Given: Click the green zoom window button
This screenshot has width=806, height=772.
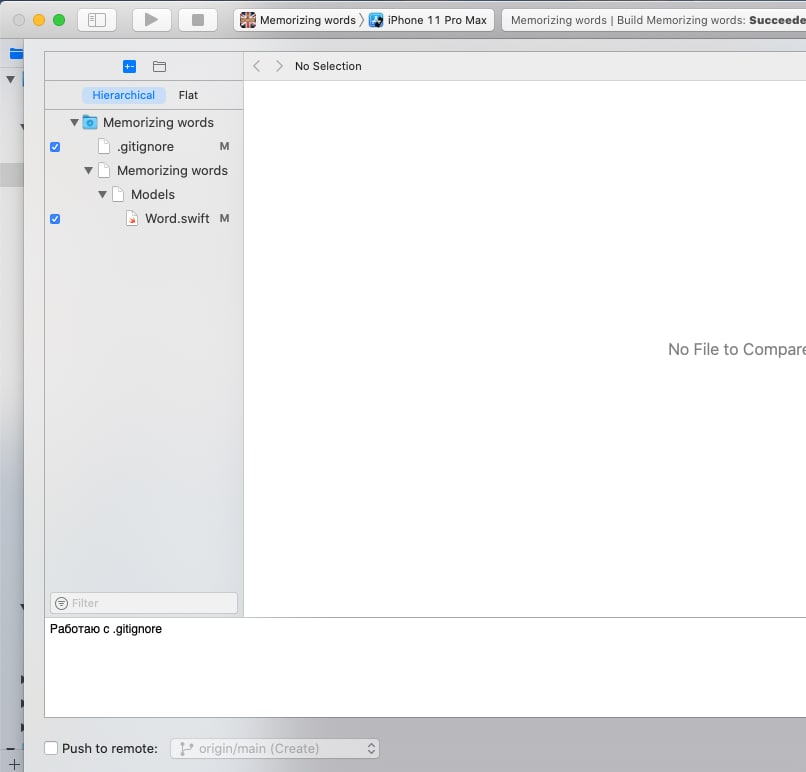Looking at the screenshot, I should (x=59, y=20).
